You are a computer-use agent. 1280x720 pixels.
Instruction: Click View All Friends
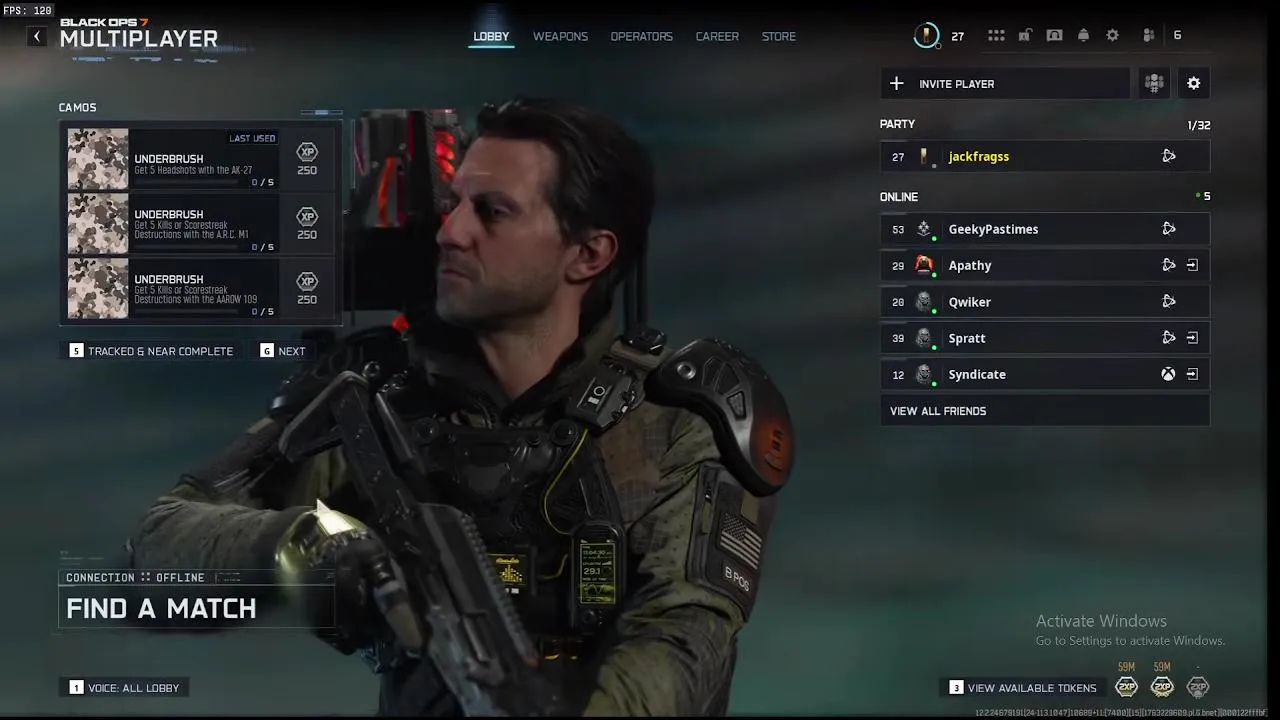click(x=1045, y=411)
